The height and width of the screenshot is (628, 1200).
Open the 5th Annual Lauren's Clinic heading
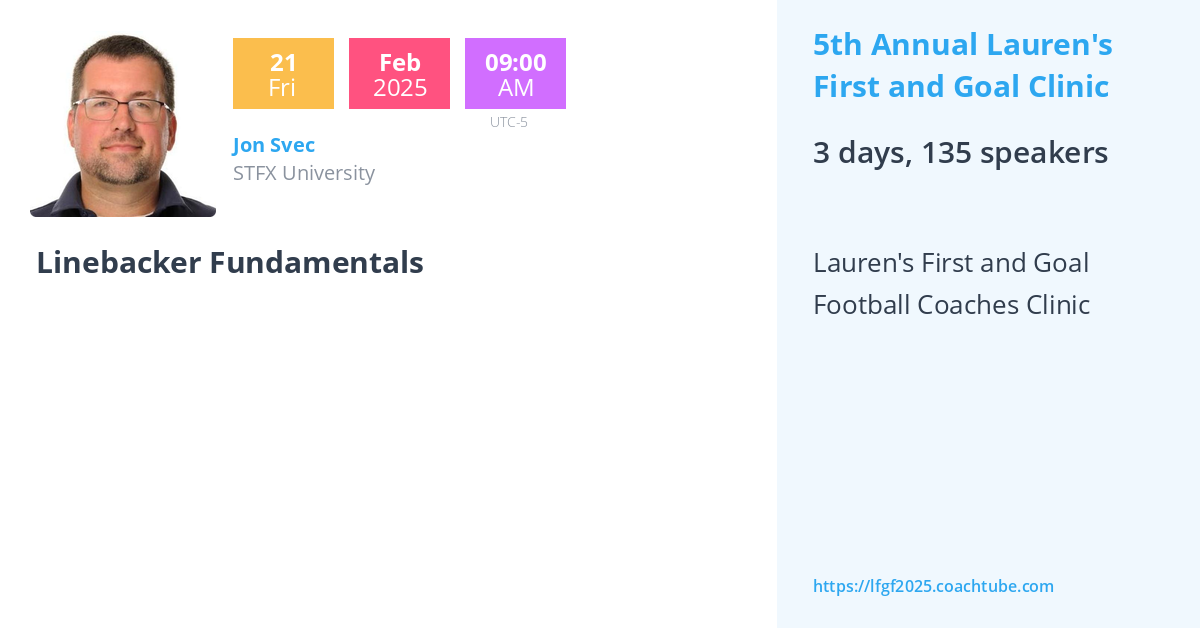click(x=962, y=66)
